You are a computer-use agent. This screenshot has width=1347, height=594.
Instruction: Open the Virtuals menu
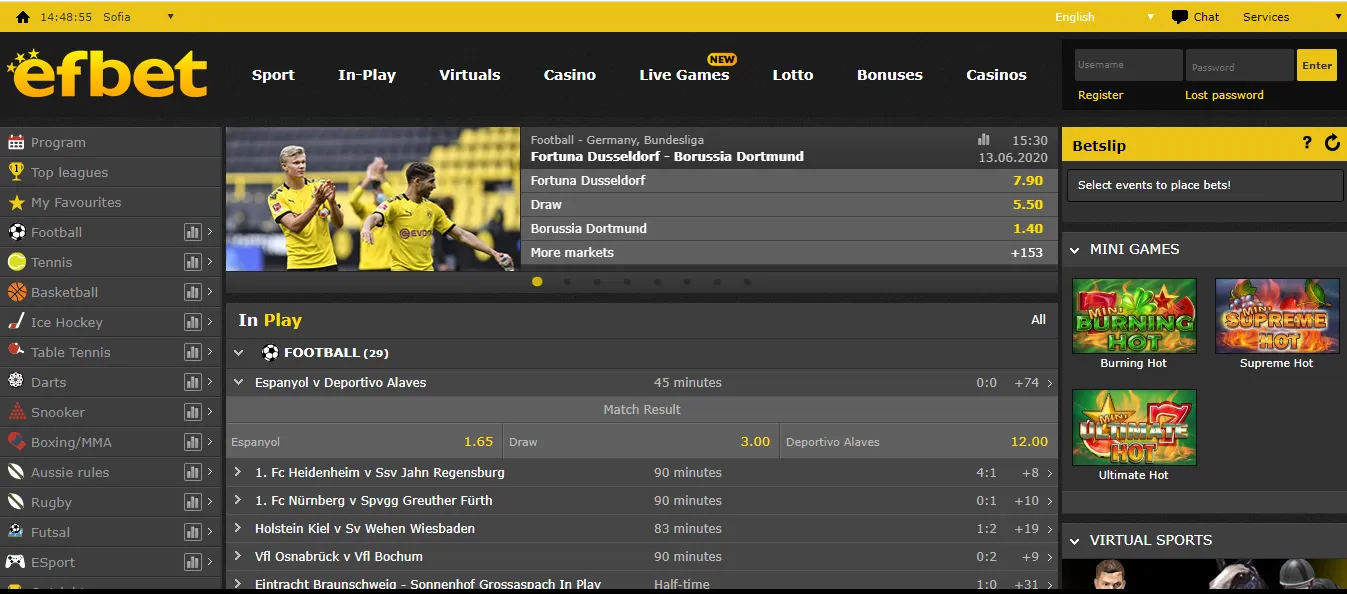point(470,75)
